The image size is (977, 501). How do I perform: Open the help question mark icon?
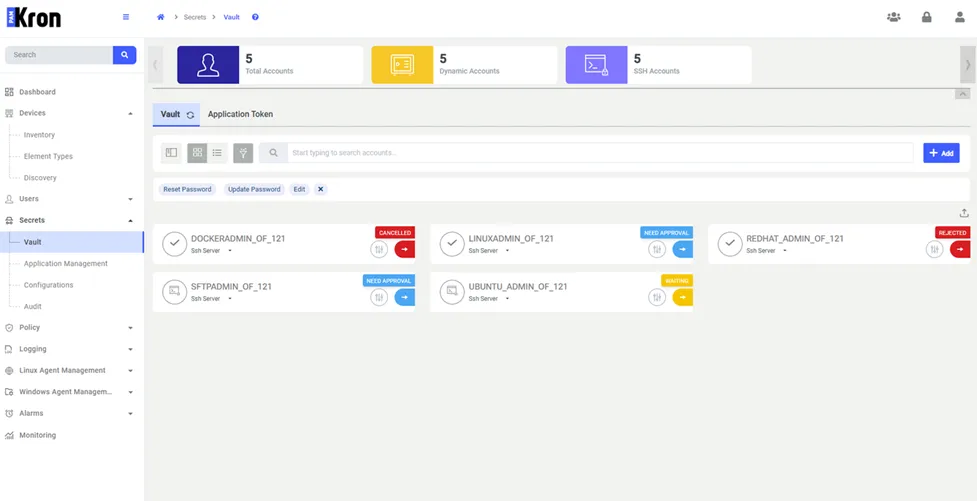click(255, 17)
